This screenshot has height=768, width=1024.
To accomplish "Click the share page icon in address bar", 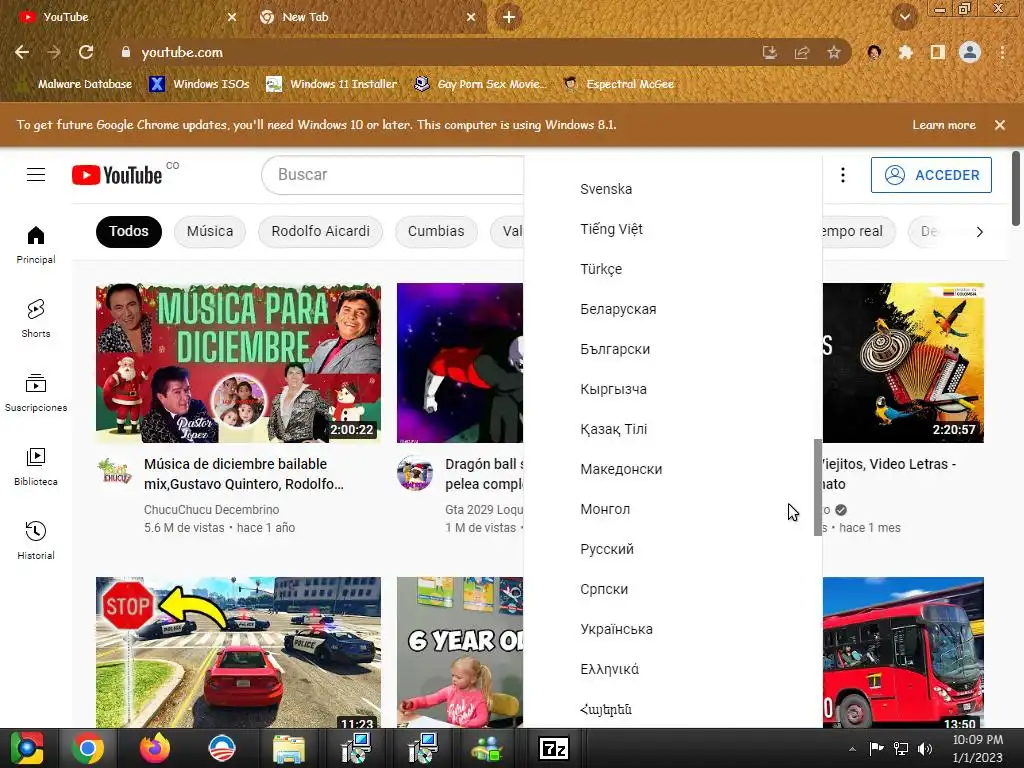I will pyautogui.click(x=801, y=52).
